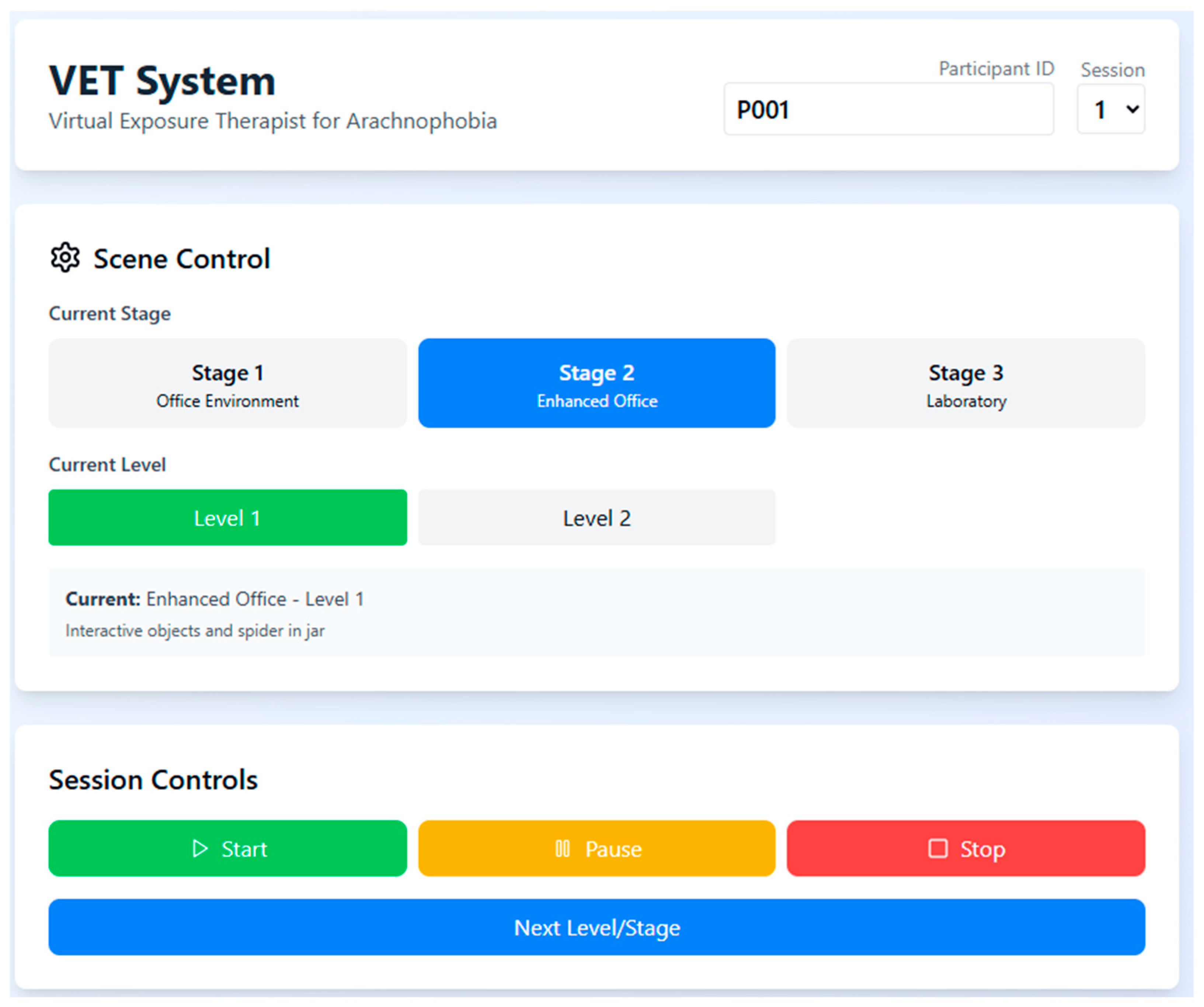Click the Current Enhanced Office status box
Viewport: 1204px width, 1007px height.
(596, 613)
